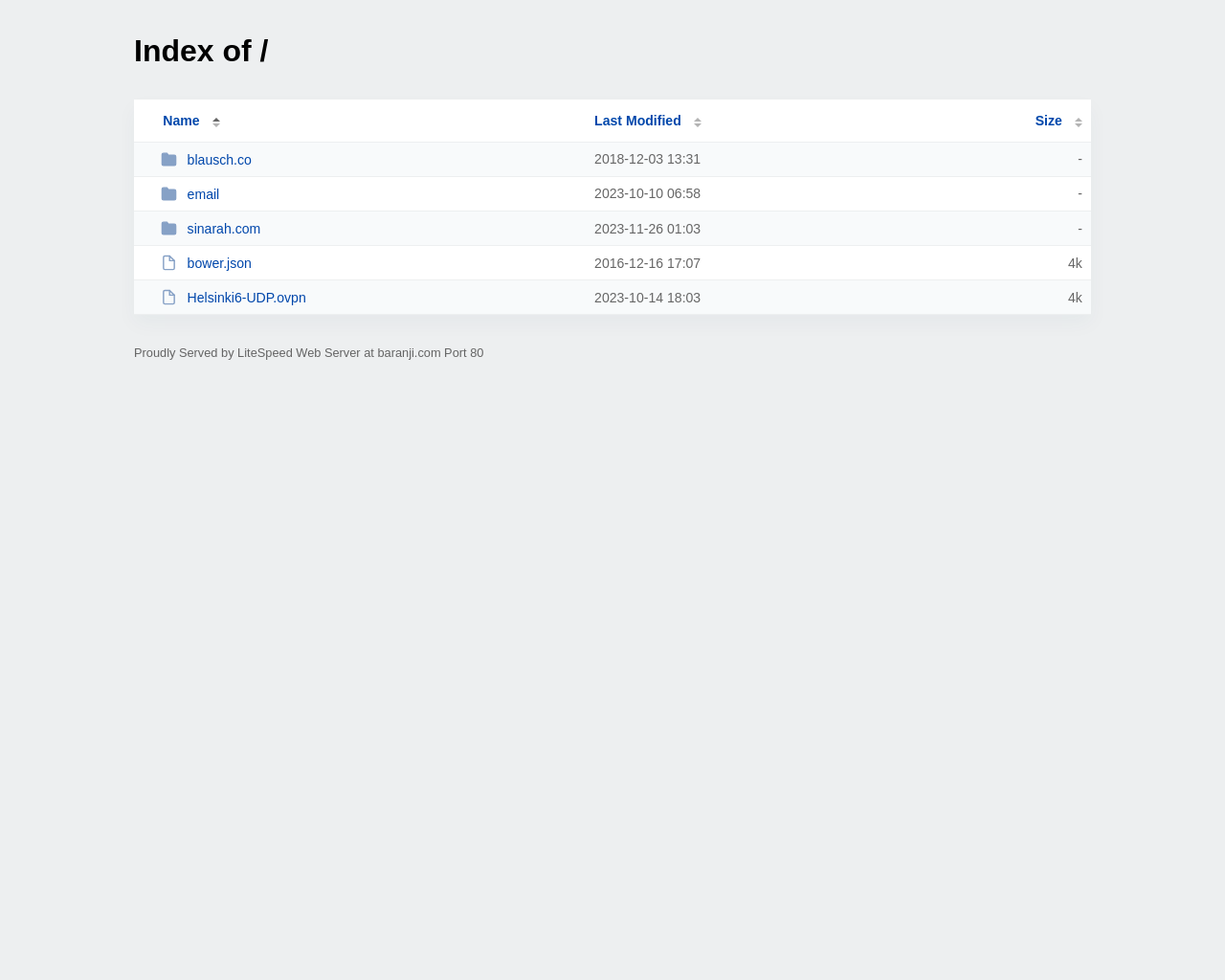1225x980 pixels.
Task: Click the folder icon next to email
Action: pos(168,193)
